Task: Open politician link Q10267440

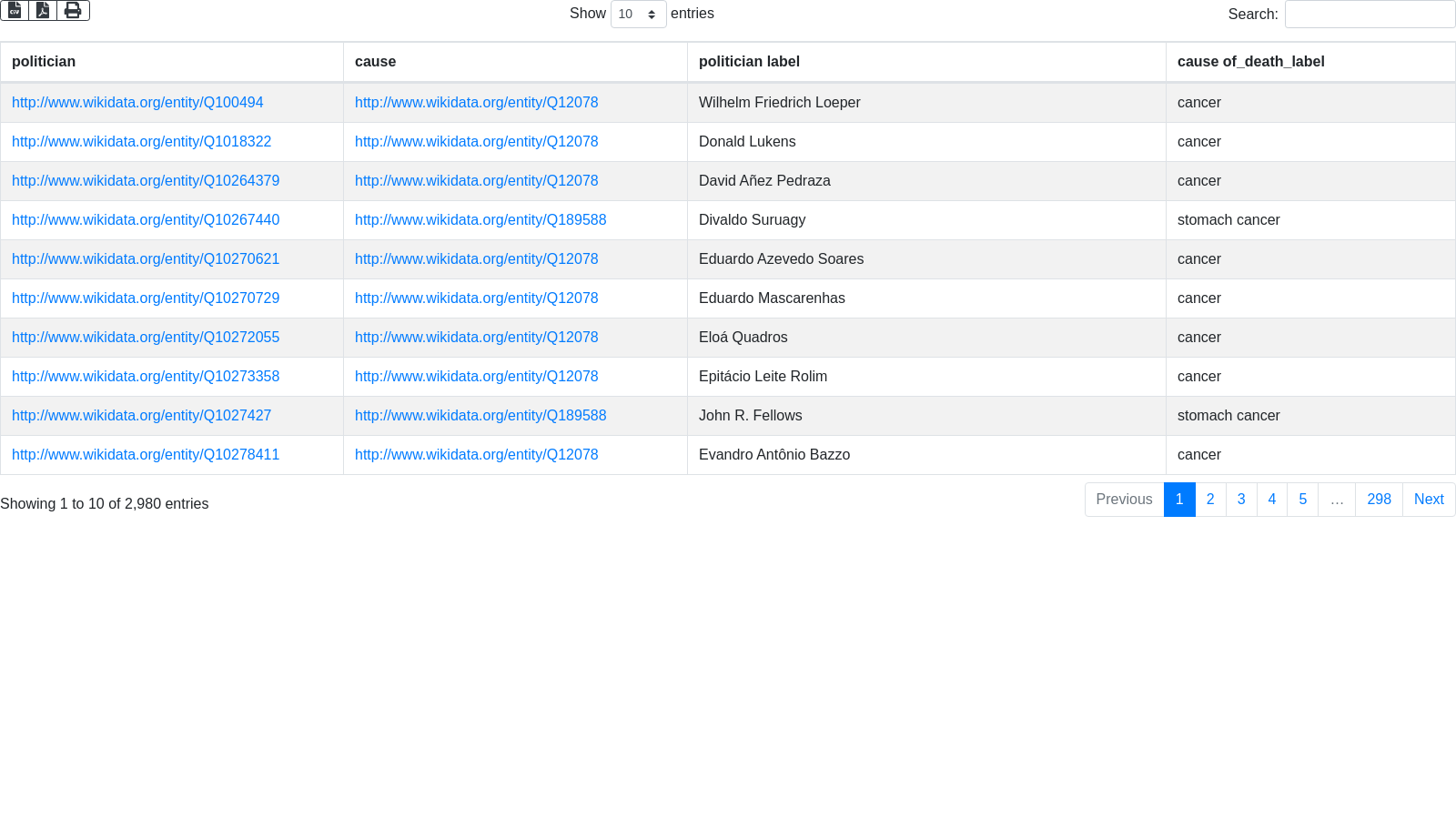Action: pyautogui.click(x=146, y=220)
